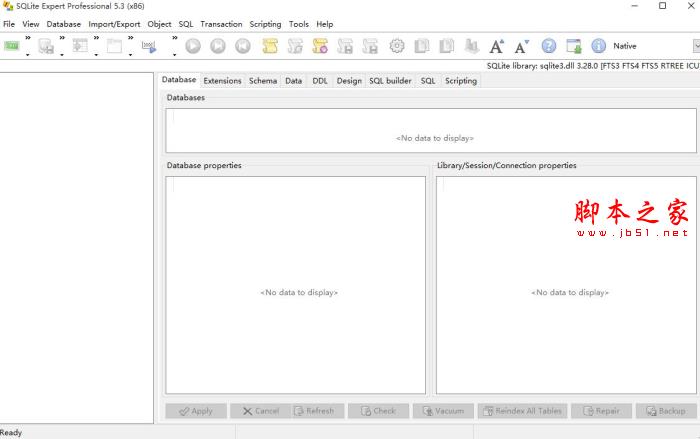Click the grayed blank window toolbar icon

coord(114,46)
